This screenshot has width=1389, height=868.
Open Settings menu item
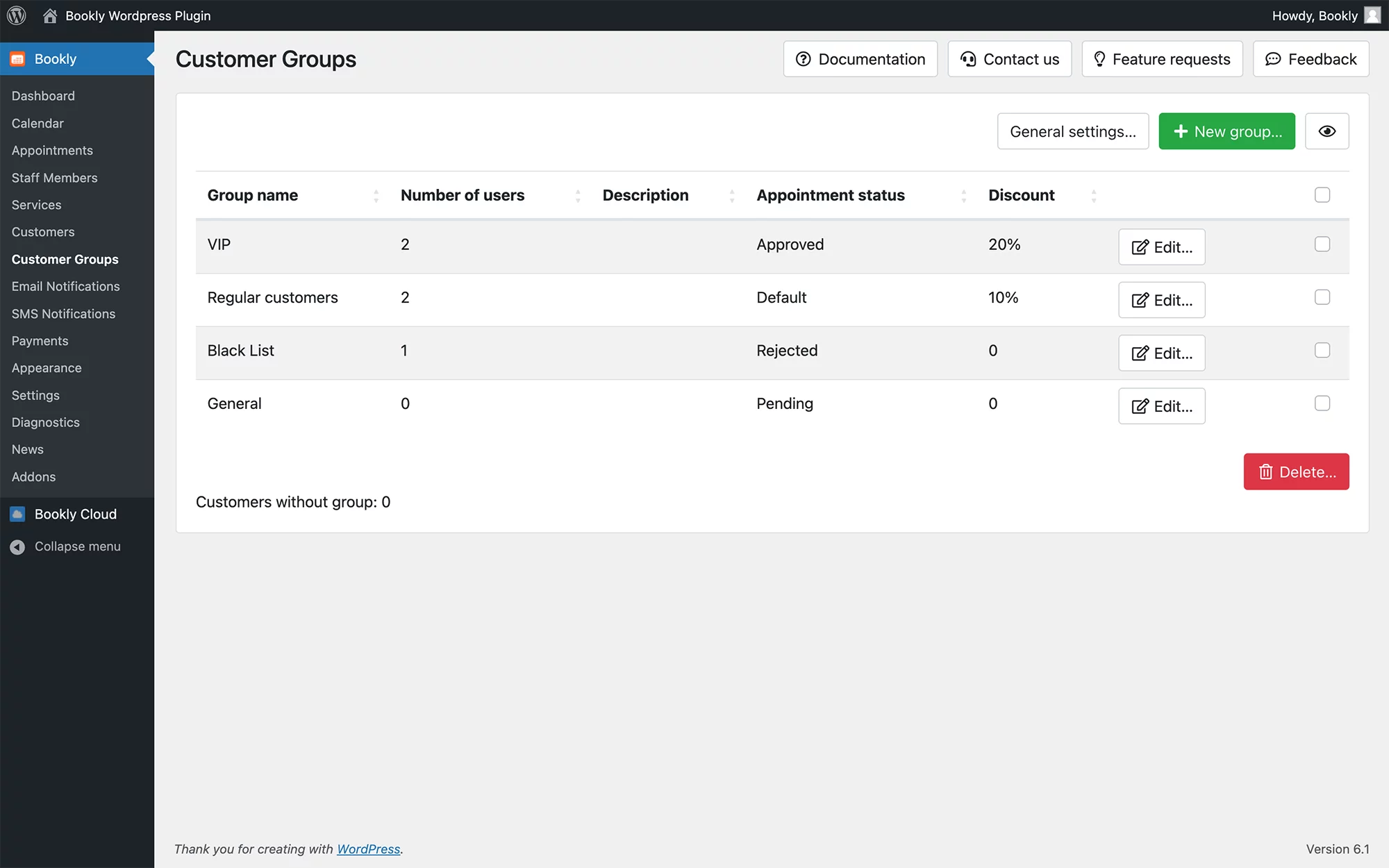tap(35, 395)
